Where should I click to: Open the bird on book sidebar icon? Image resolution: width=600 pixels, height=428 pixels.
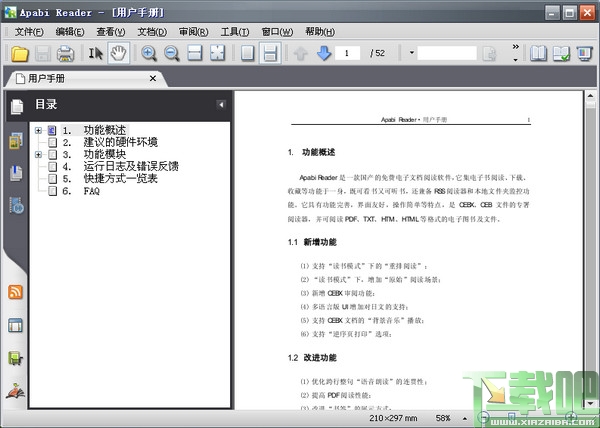15,391
